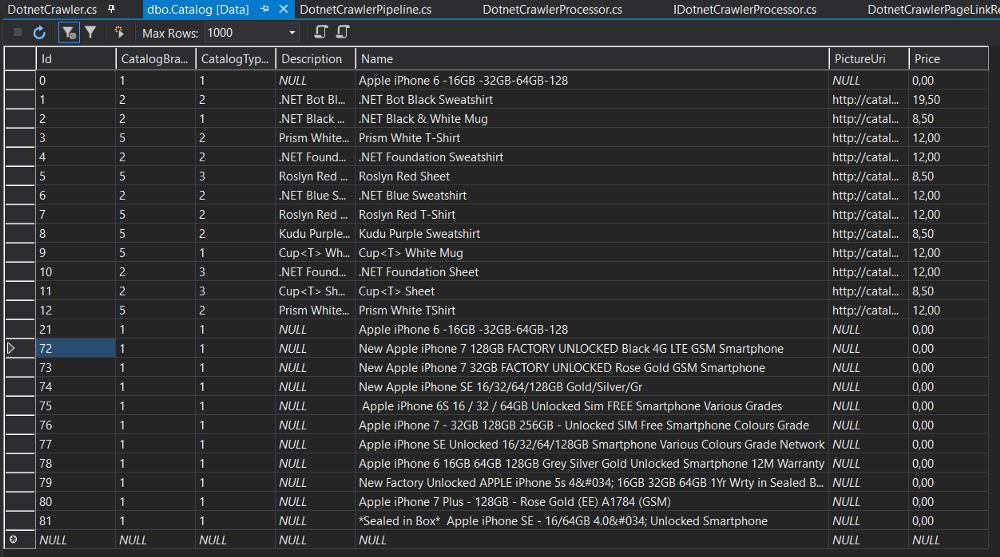Image resolution: width=1000 pixels, height=557 pixels.
Task: Sort by the Id column header
Action: 75,59
